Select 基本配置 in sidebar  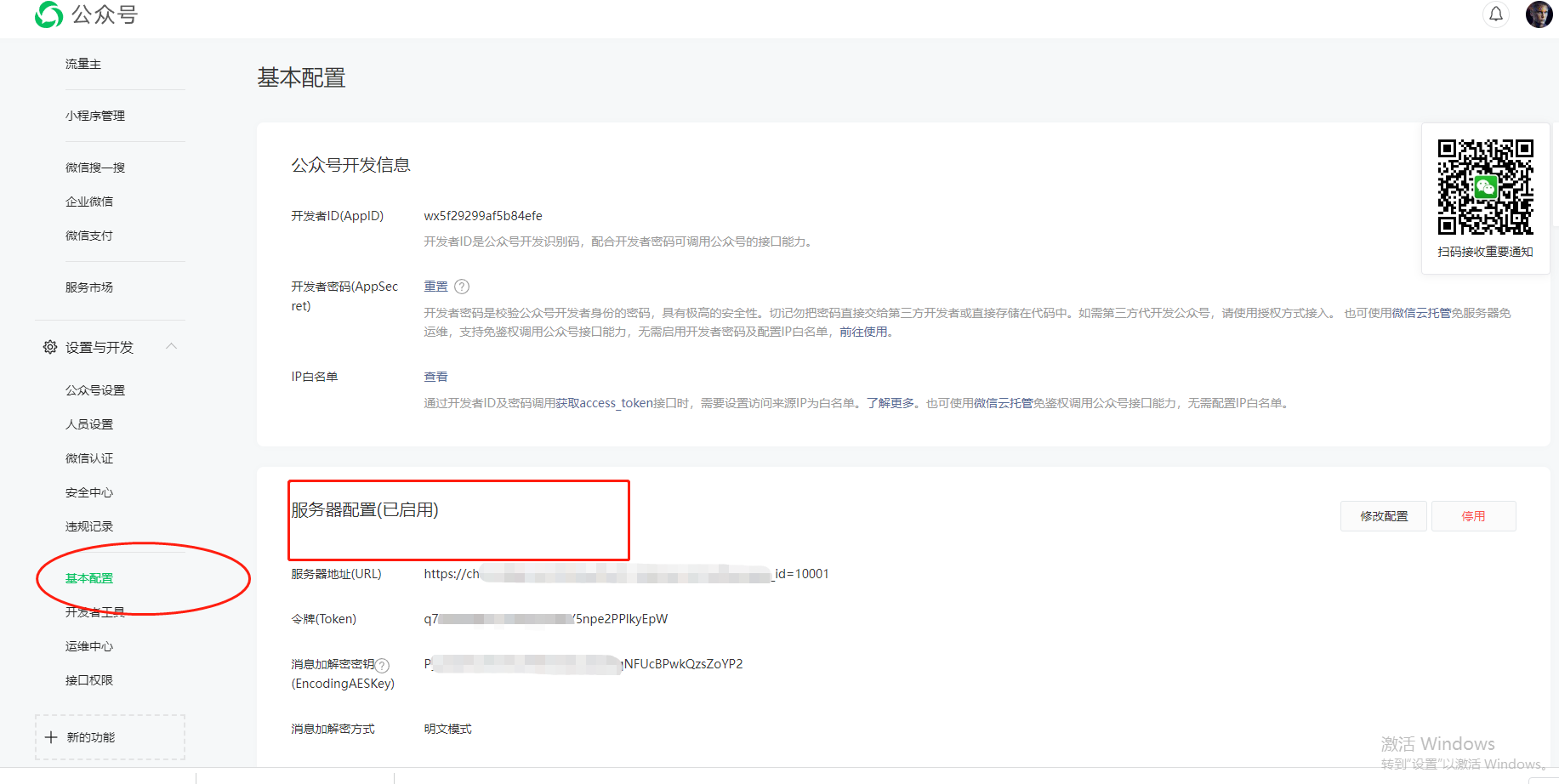point(89,578)
